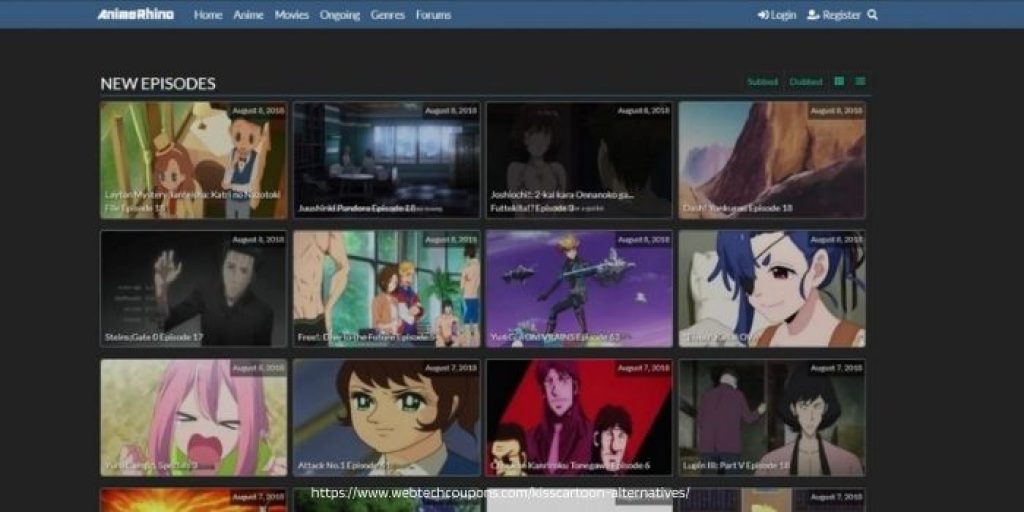
Task: Open Dash! Yonkurou Episode 18 thumbnail
Action: [x=772, y=160]
